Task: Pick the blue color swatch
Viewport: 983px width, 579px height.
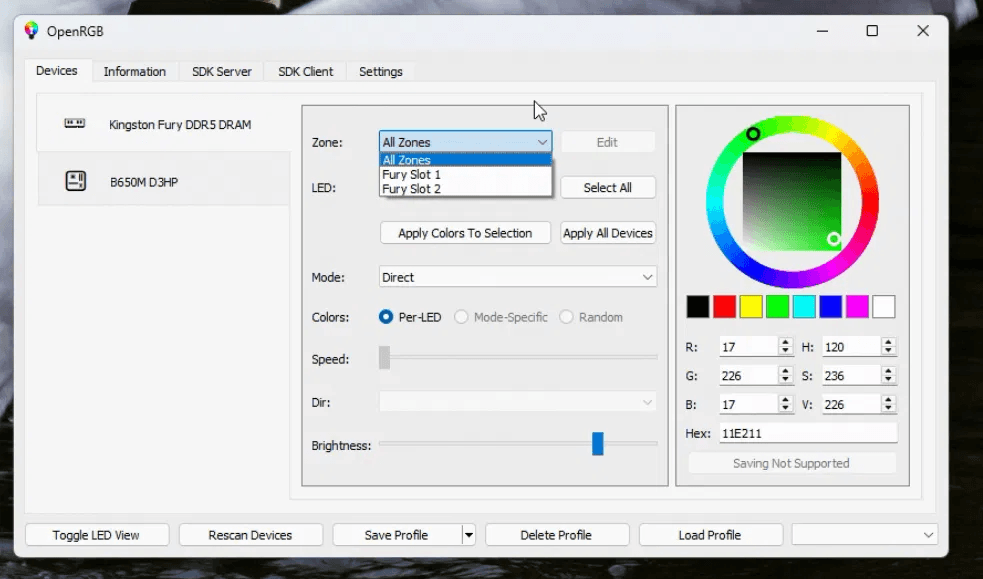Action: click(830, 306)
